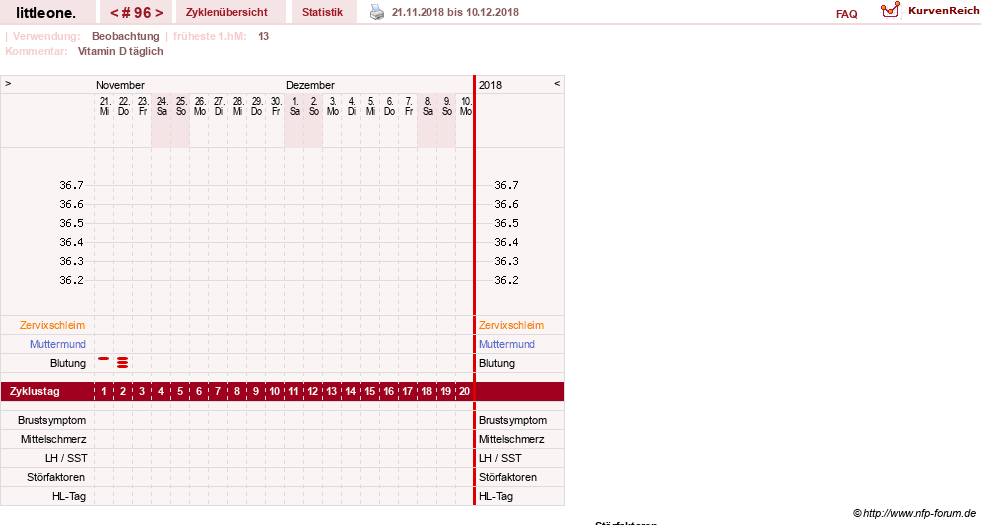Select date column 24. Sa

pos(161,106)
